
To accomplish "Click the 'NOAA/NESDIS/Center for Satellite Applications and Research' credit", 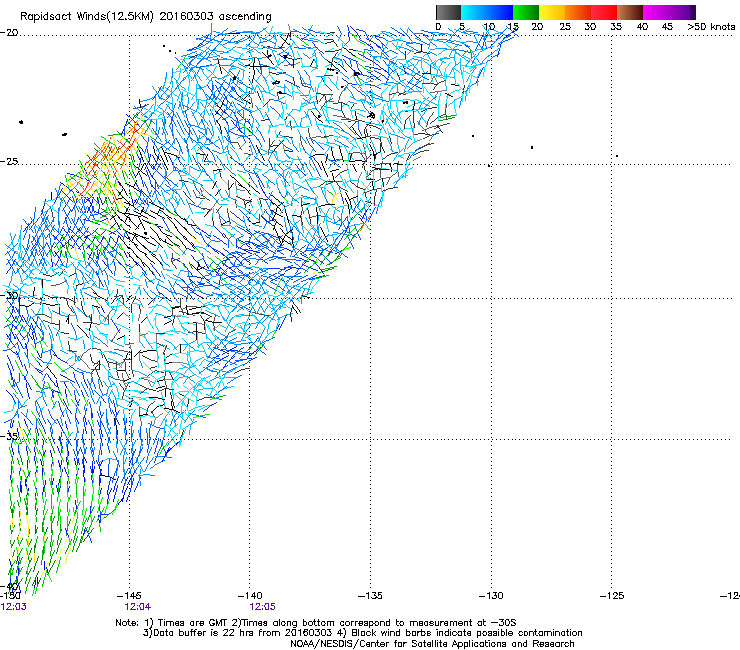I will (432, 644).
